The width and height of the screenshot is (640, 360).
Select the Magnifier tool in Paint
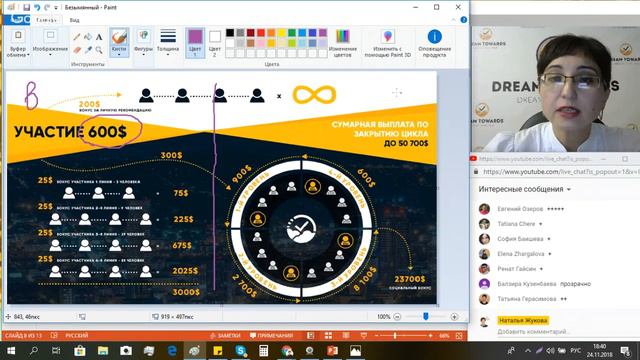pos(99,50)
